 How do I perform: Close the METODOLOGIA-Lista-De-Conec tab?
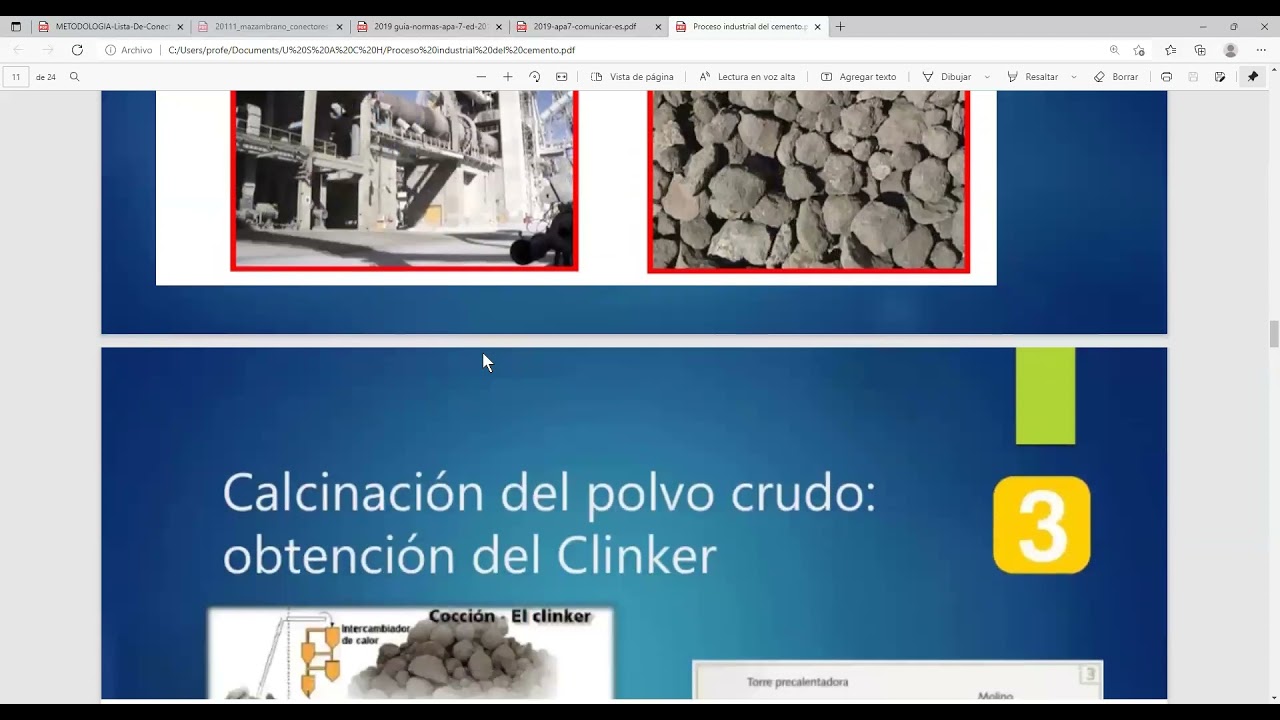[x=180, y=27]
